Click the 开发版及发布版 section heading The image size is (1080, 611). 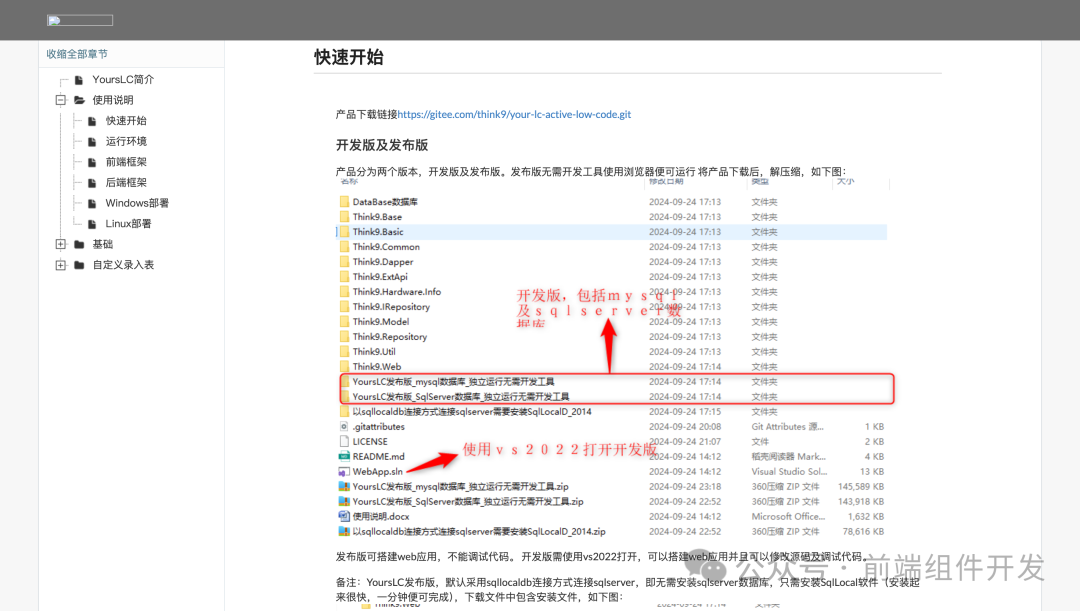[x=382, y=145]
